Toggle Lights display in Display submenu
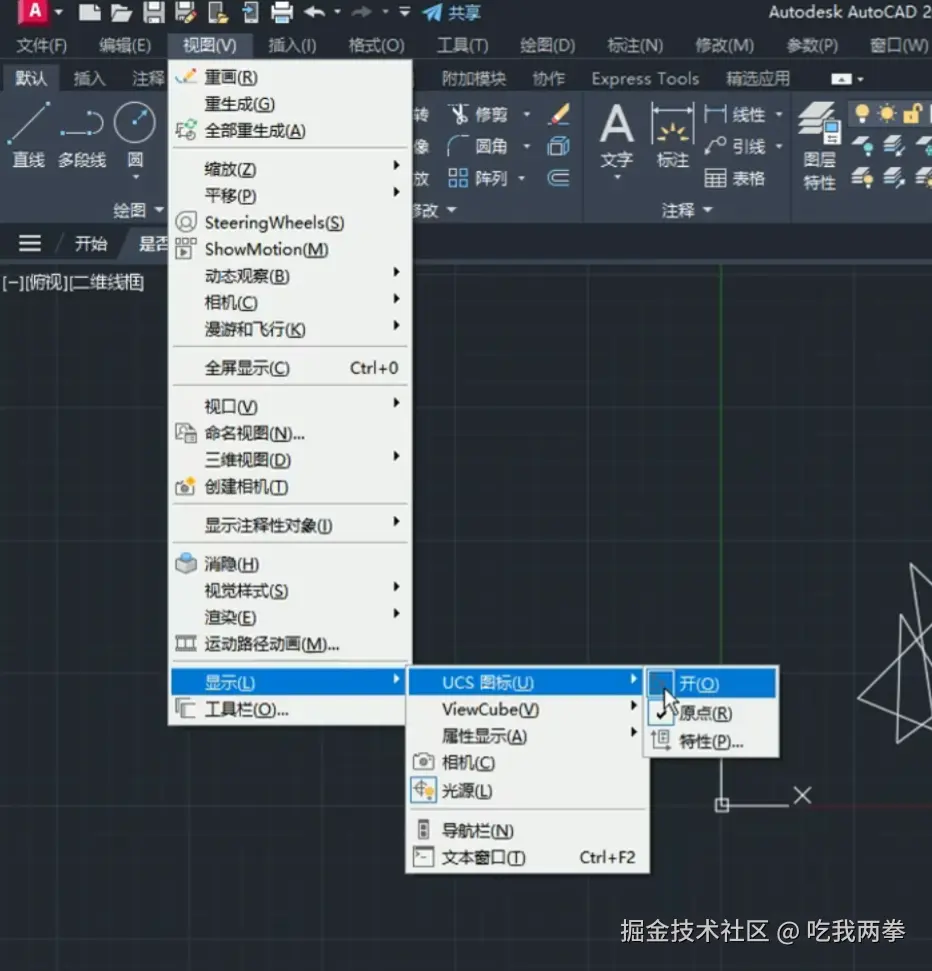Viewport: 932px width, 971px height. [526, 790]
